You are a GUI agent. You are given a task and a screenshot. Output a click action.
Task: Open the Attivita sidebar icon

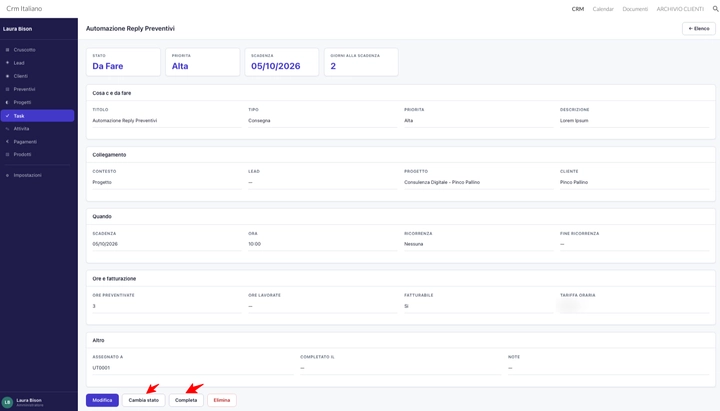pos(7,129)
